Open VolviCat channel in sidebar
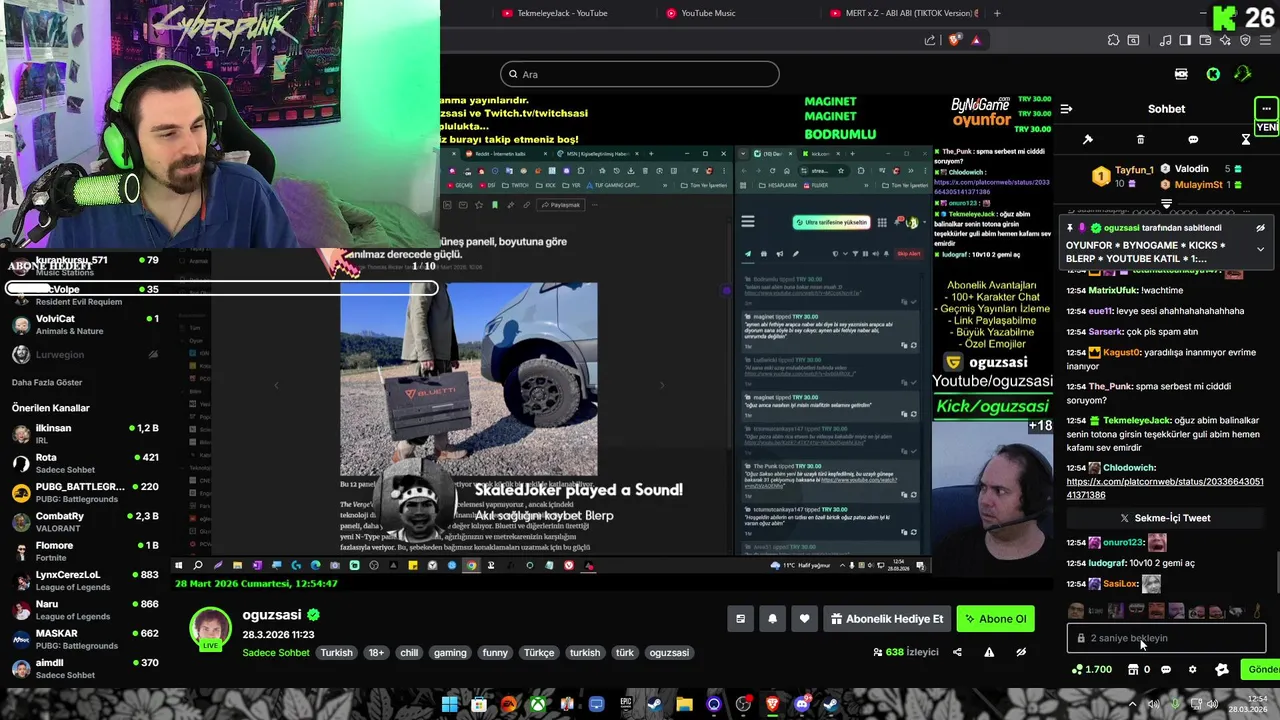Screen dimensions: 1280x720 click(x=85, y=325)
